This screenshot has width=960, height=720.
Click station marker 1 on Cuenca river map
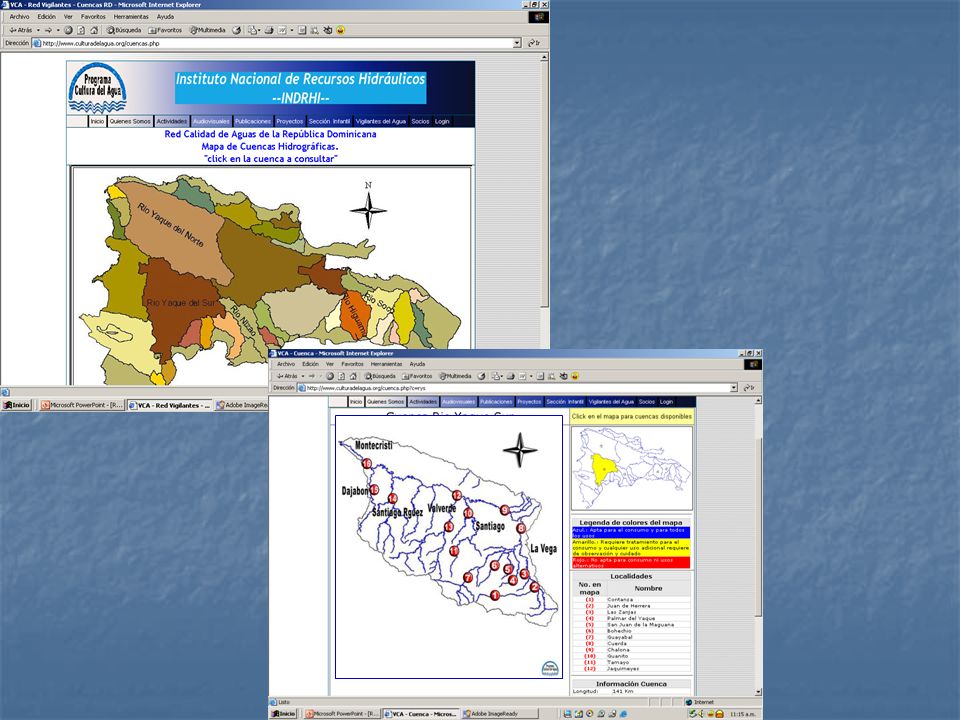click(495, 595)
